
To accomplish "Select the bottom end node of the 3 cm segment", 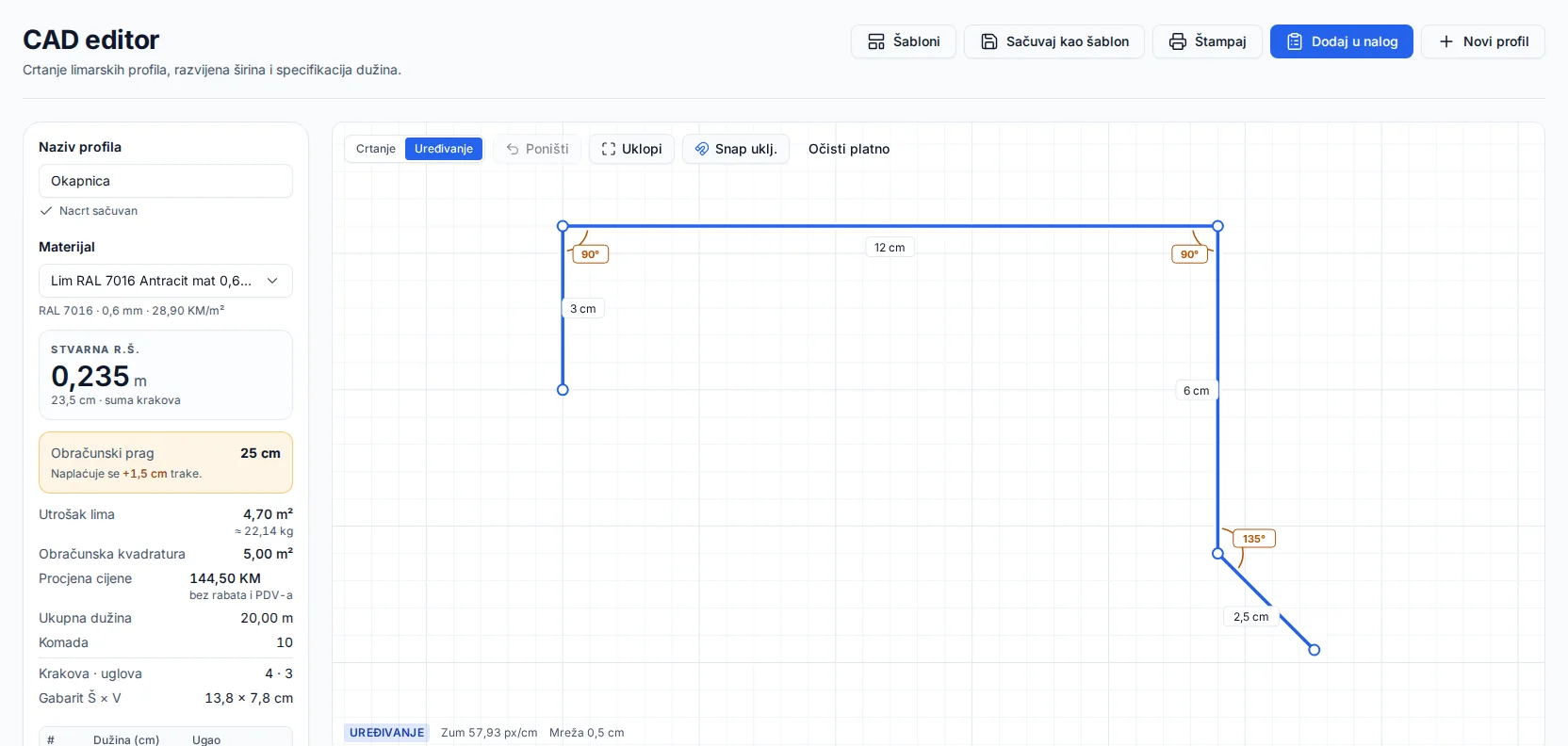I will (x=563, y=390).
